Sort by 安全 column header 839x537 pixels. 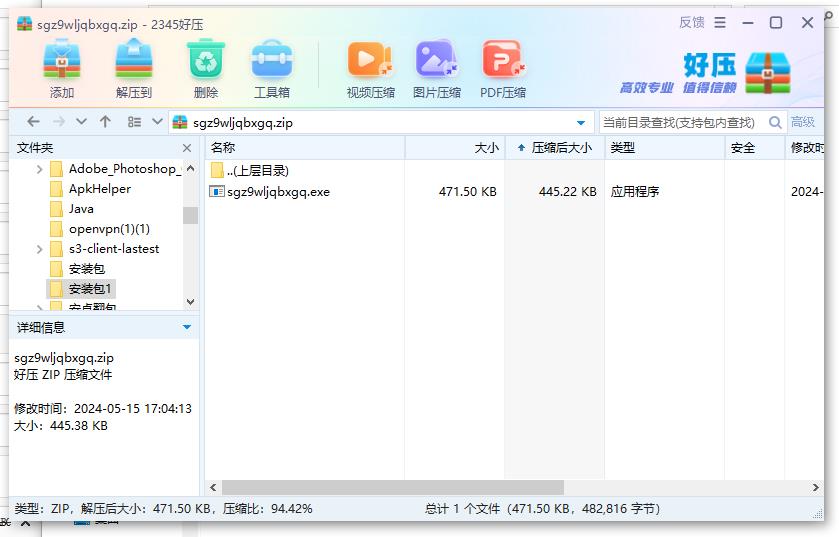[x=754, y=148]
